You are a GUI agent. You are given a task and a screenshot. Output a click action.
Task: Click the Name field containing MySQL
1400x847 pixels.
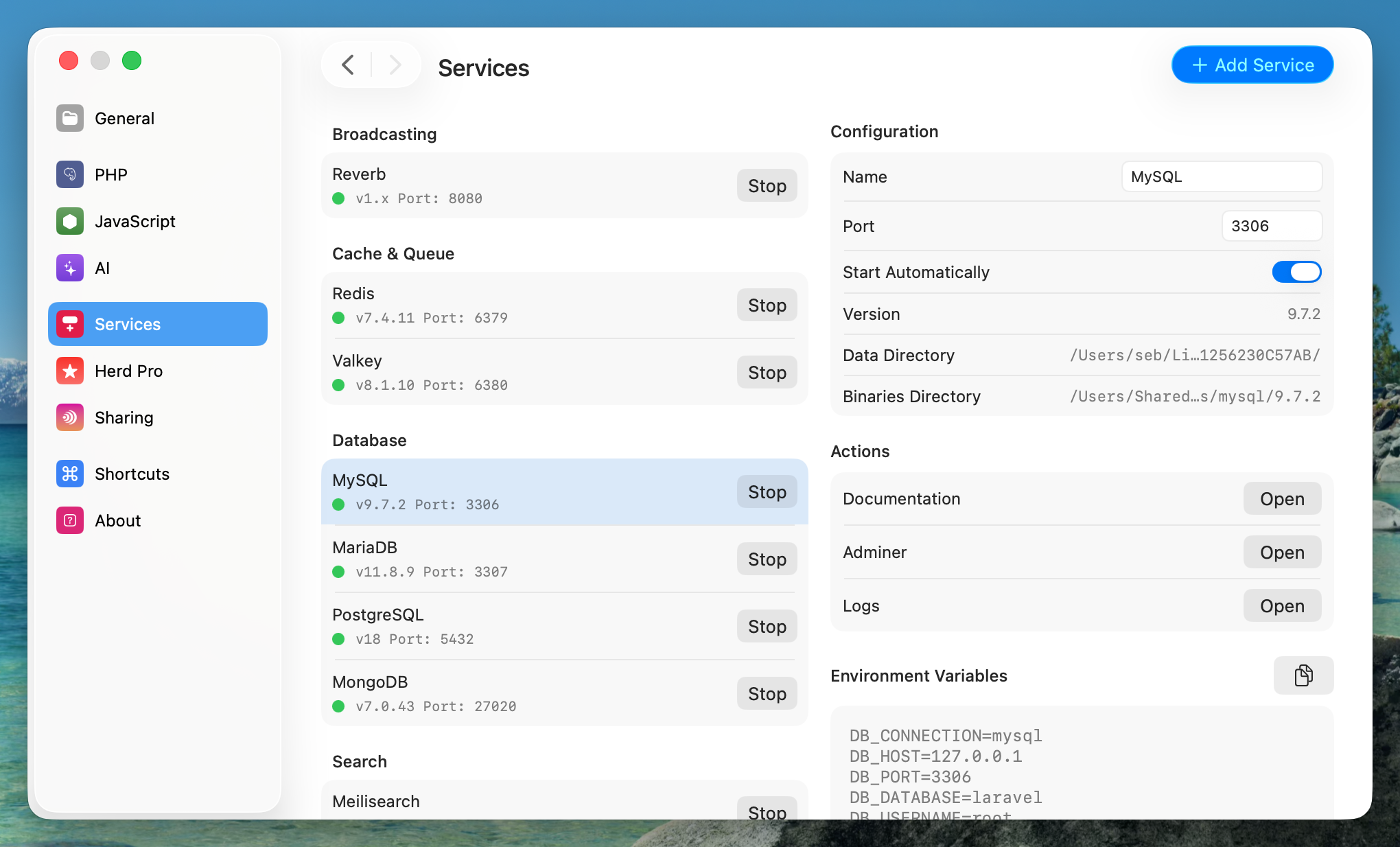(x=1222, y=177)
